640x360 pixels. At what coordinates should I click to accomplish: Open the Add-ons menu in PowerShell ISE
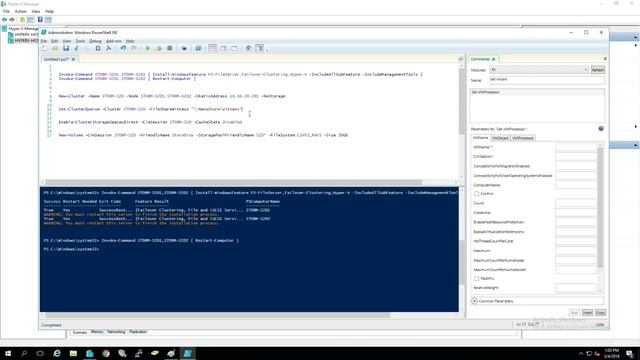[114, 41]
